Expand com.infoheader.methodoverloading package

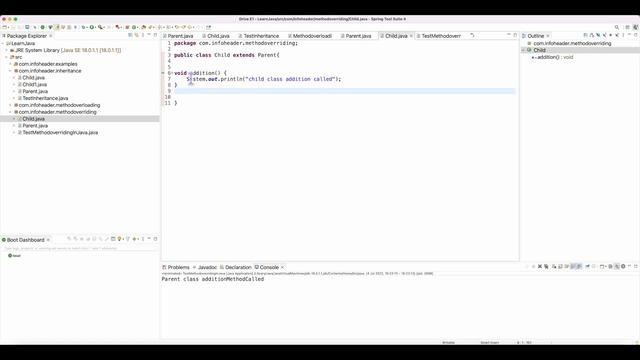(x=11, y=105)
